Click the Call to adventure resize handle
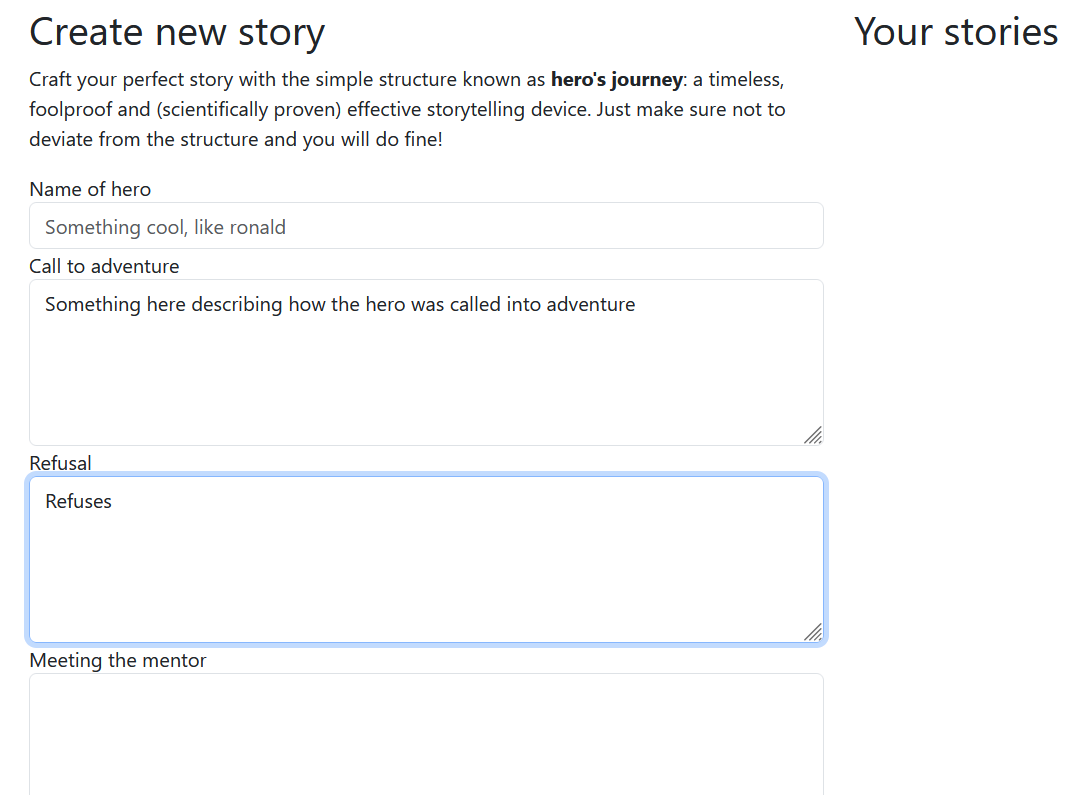Screen dimensions: 1082x795 pyautogui.click(x=813, y=435)
